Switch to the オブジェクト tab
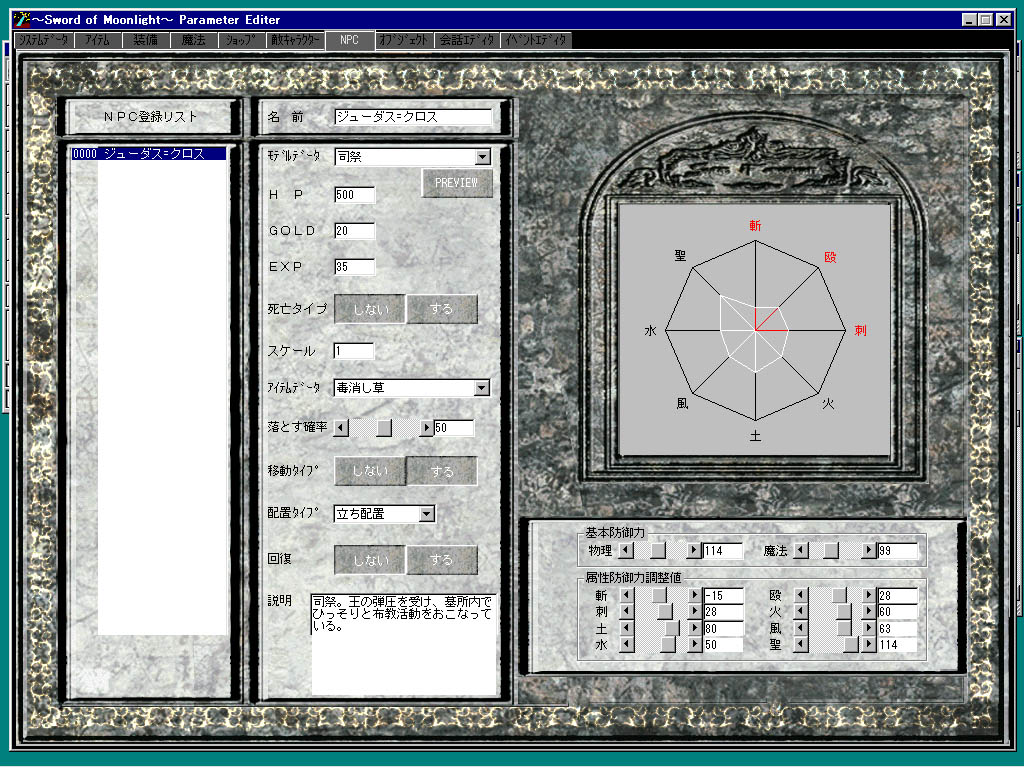Screen dimensions: 1024x768 (404, 40)
